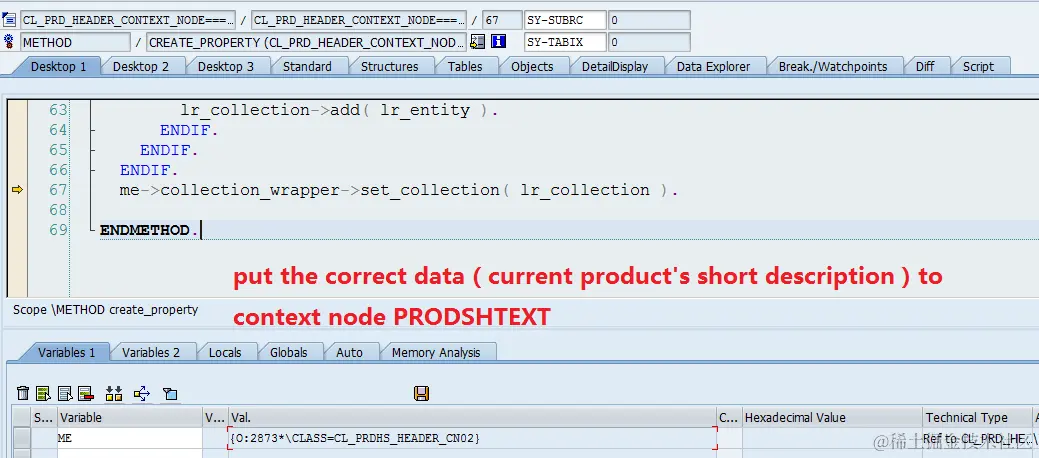This screenshot has width=1039, height=458.
Task: Switch to Desktop 1 tab
Action: click(x=58, y=66)
